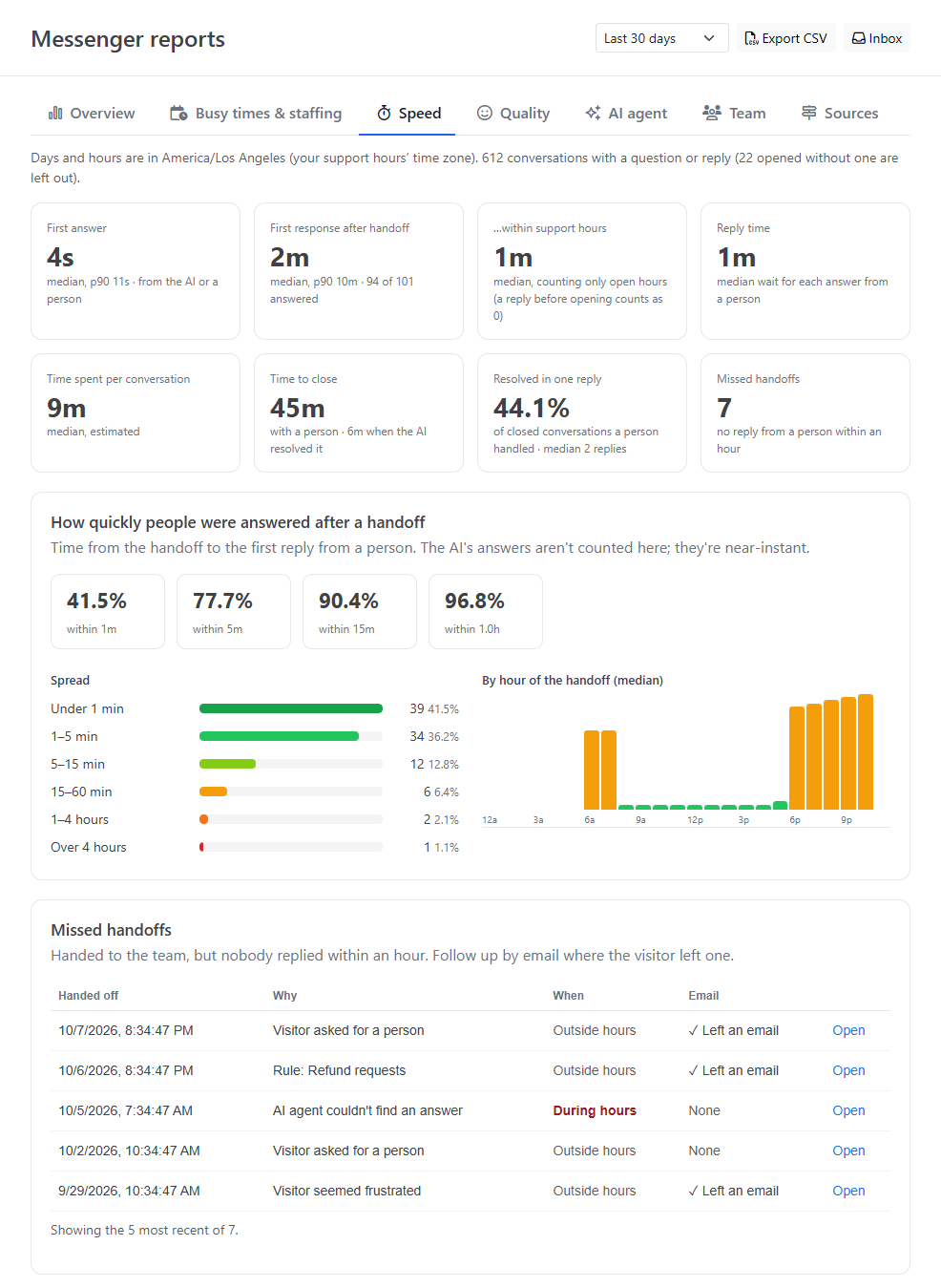Click the Speed stopwatch icon

[384, 113]
